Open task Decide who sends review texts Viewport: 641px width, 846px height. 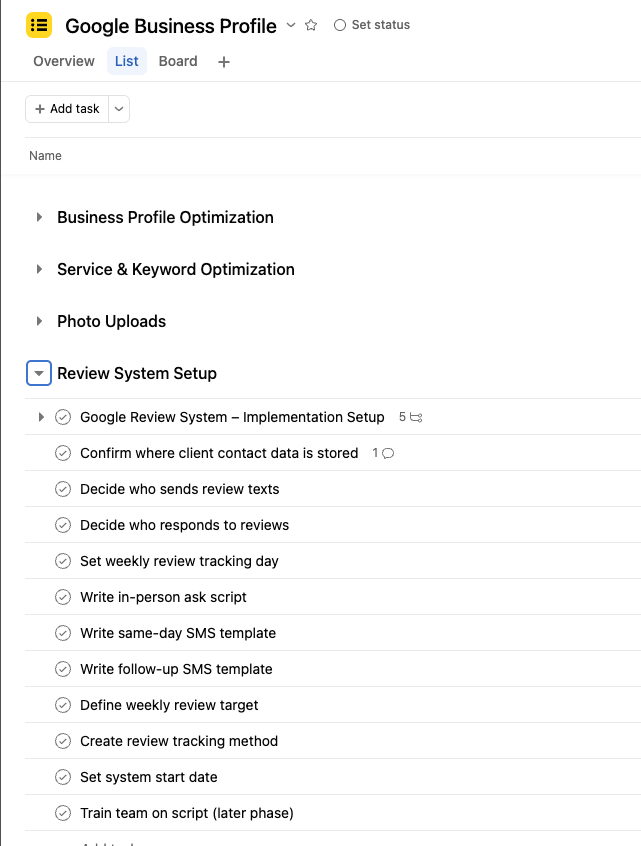tap(180, 489)
